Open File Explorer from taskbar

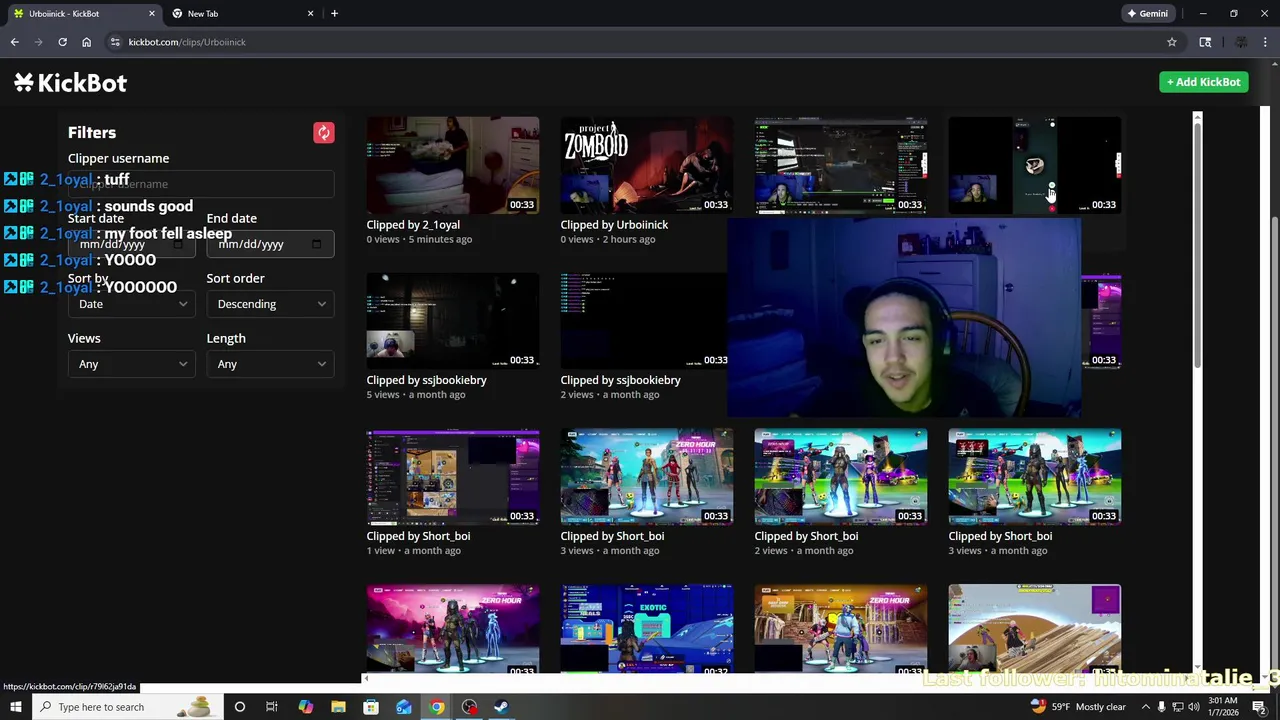click(338, 707)
